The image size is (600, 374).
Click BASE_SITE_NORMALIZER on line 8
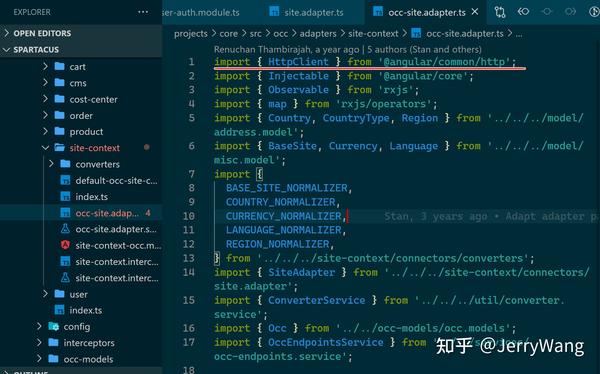click(287, 188)
